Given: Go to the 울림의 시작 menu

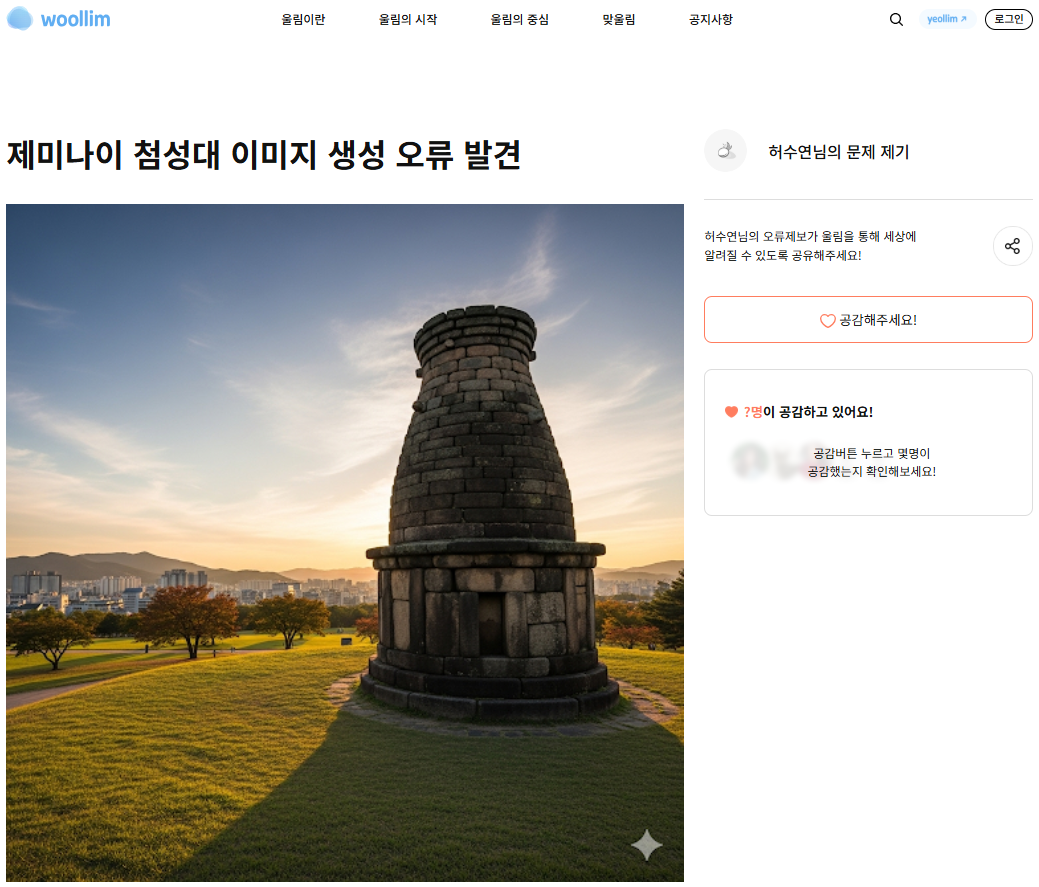Looking at the screenshot, I should (x=407, y=20).
